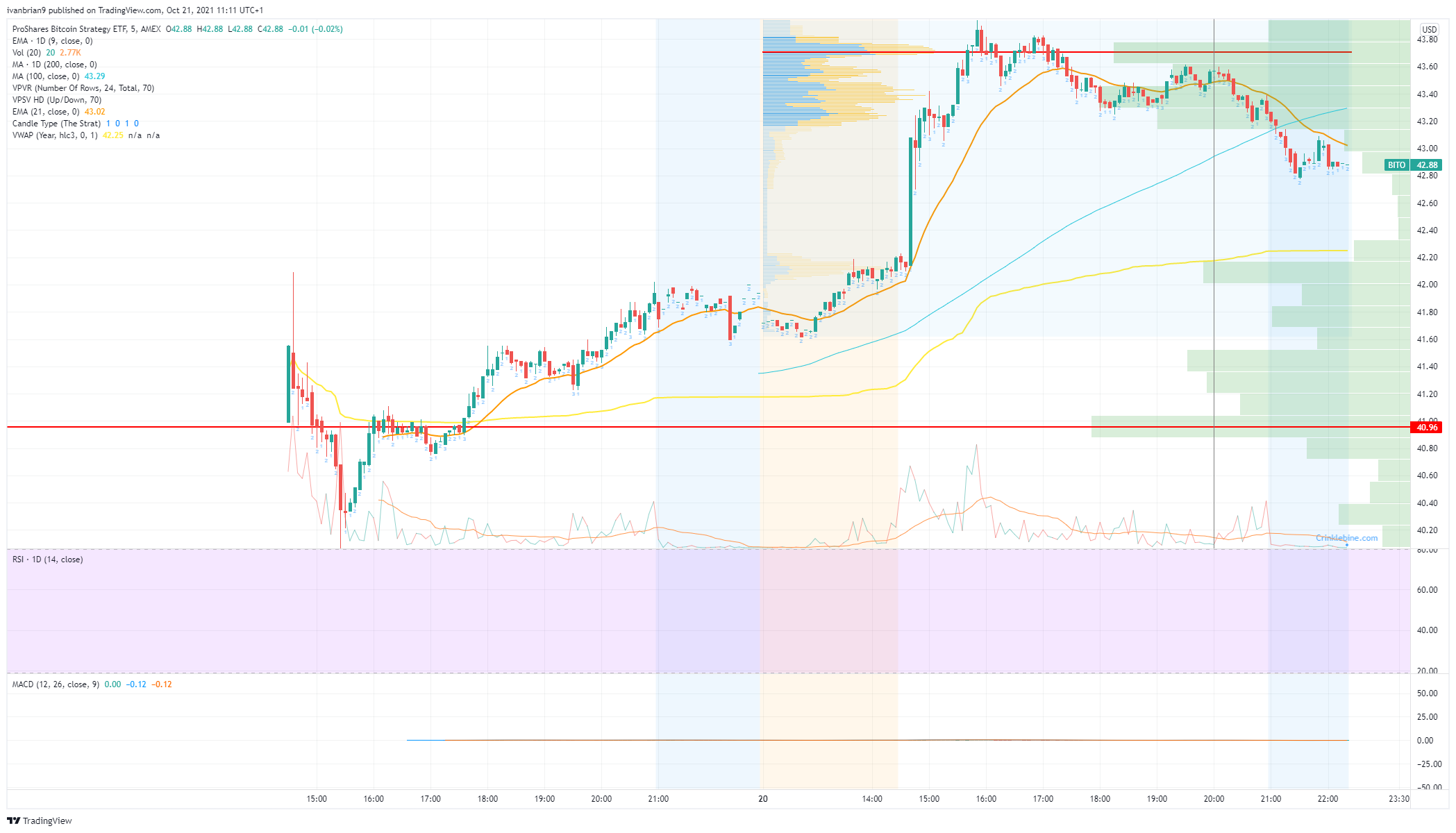Click the EMA 1D (9, close, 0) indicator label
Screen dimensions: 1456x833
pyautogui.click(x=52, y=41)
